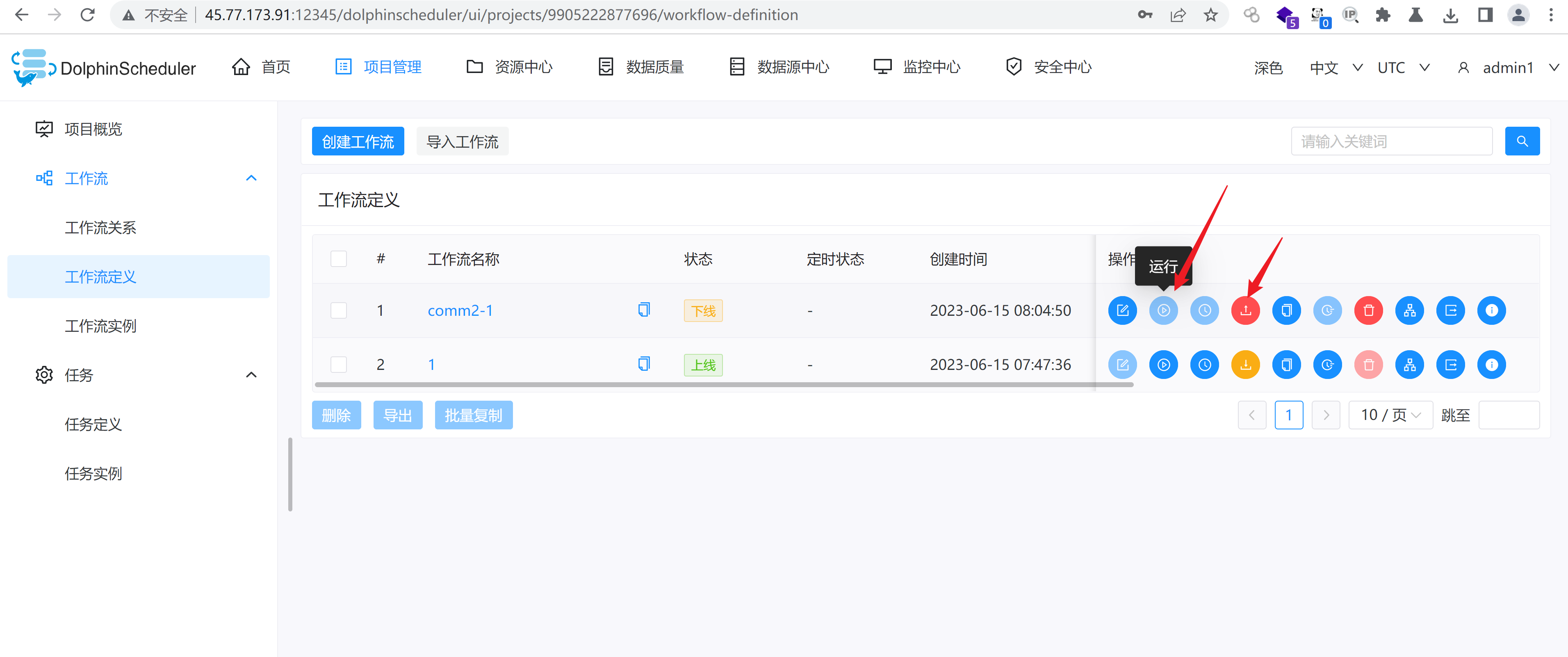Click the red online/publish icon for comm2-1
1568x657 pixels.
(x=1245, y=310)
